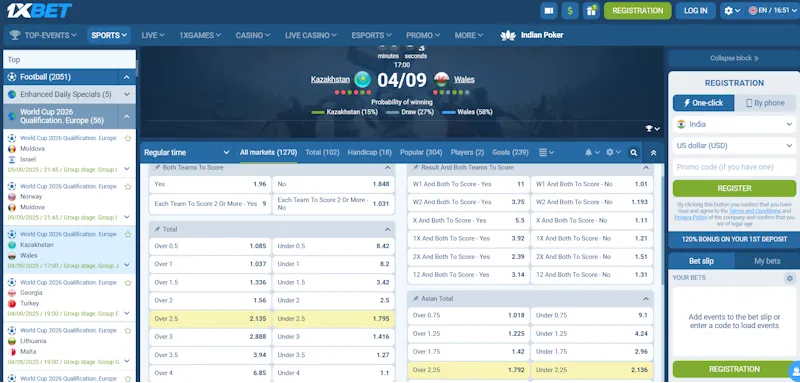
Task: Open bet slip settings gear
Action: pyautogui.click(x=790, y=278)
